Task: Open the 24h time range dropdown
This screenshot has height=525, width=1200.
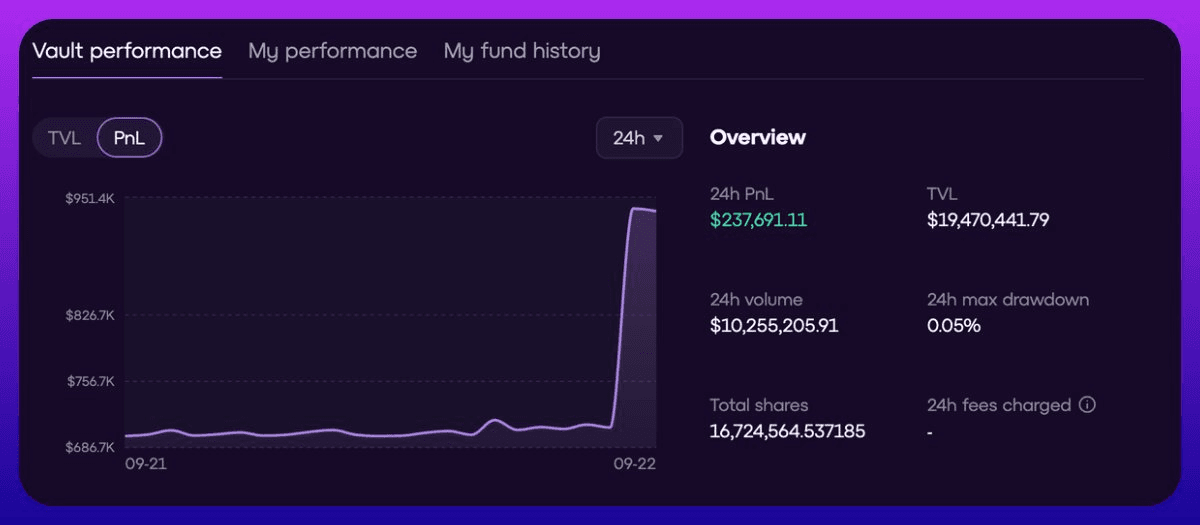Action: click(x=639, y=138)
